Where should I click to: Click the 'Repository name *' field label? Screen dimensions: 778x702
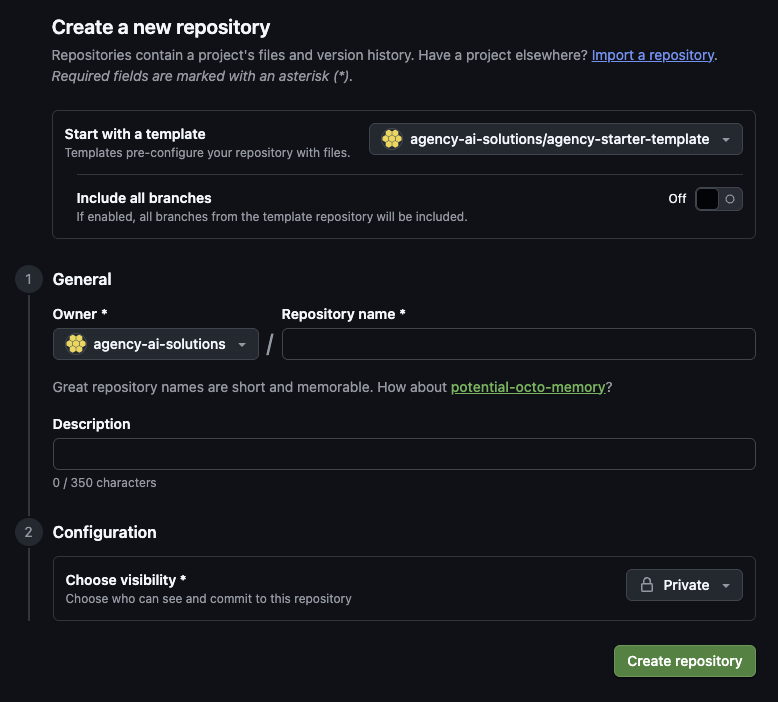tap(343, 314)
